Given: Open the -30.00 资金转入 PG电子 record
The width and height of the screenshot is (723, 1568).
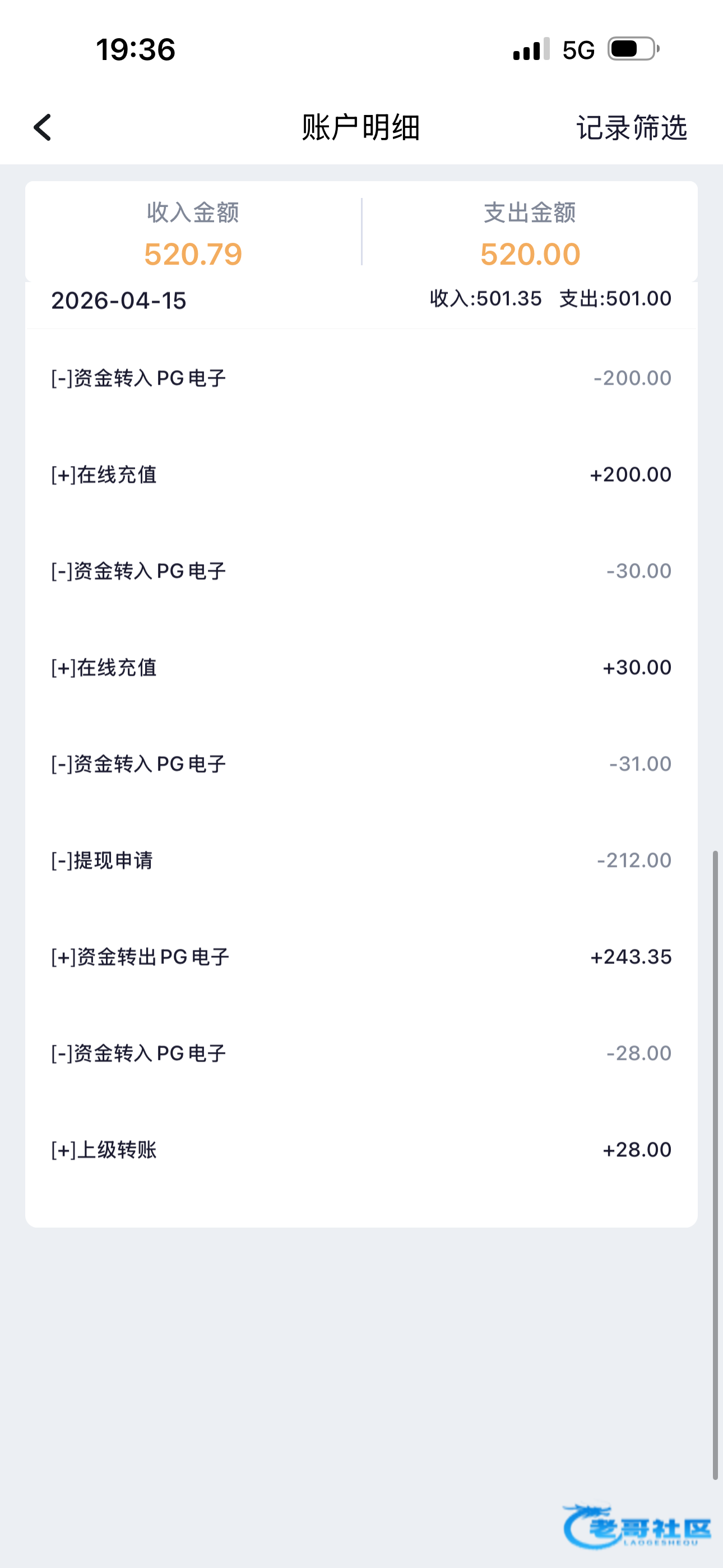Looking at the screenshot, I should pos(361,571).
